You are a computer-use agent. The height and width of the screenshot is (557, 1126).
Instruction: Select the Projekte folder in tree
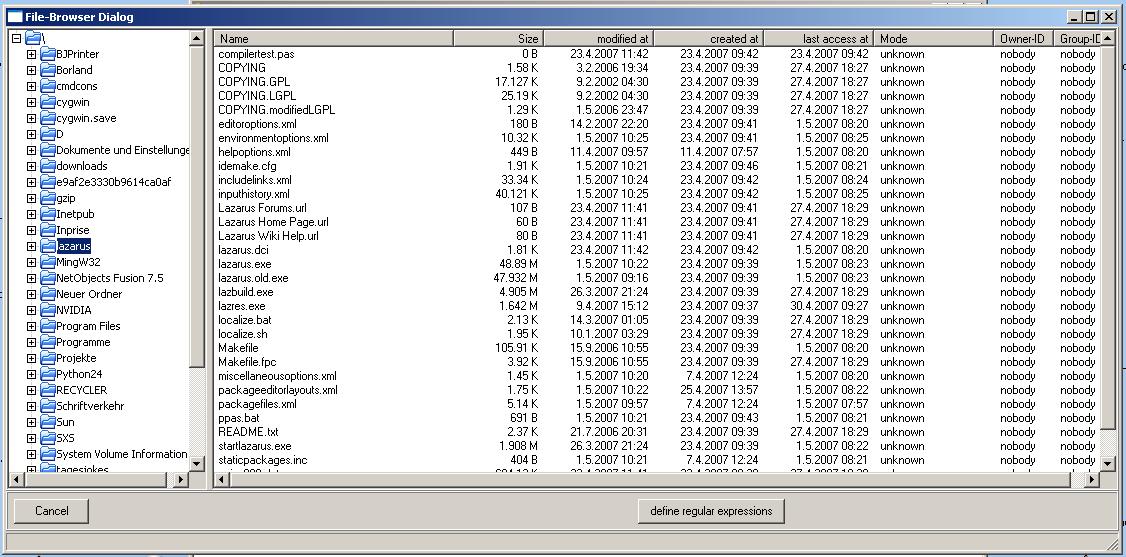coord(76,358)
